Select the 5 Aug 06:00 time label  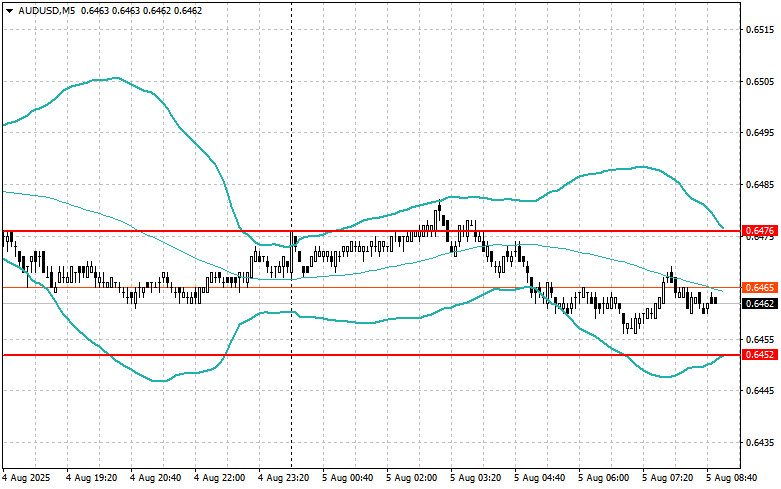(604, 478)
